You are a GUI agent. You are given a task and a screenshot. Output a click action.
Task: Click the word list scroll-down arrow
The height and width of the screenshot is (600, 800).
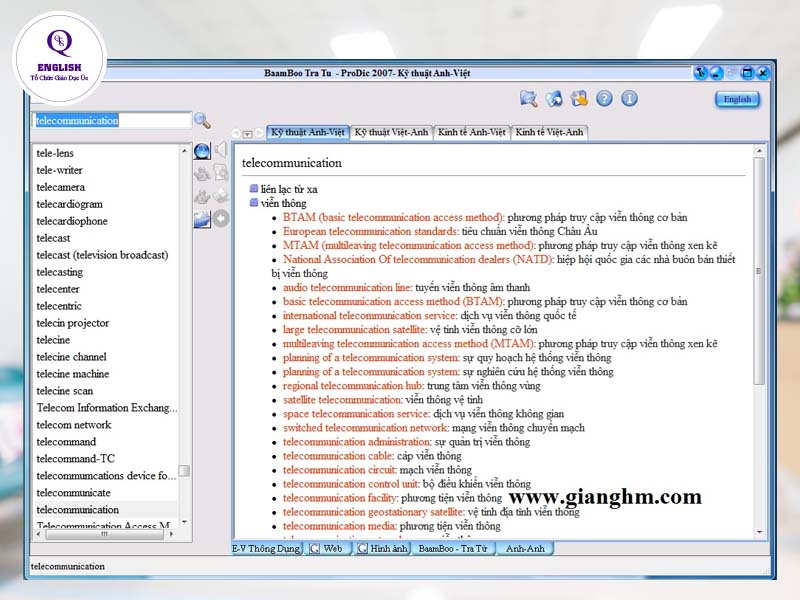point(184,521)
